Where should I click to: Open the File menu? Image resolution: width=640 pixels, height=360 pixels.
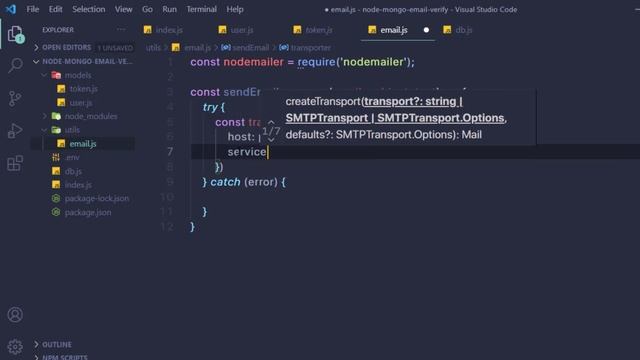pyautogui.click(x=33, y=9)
